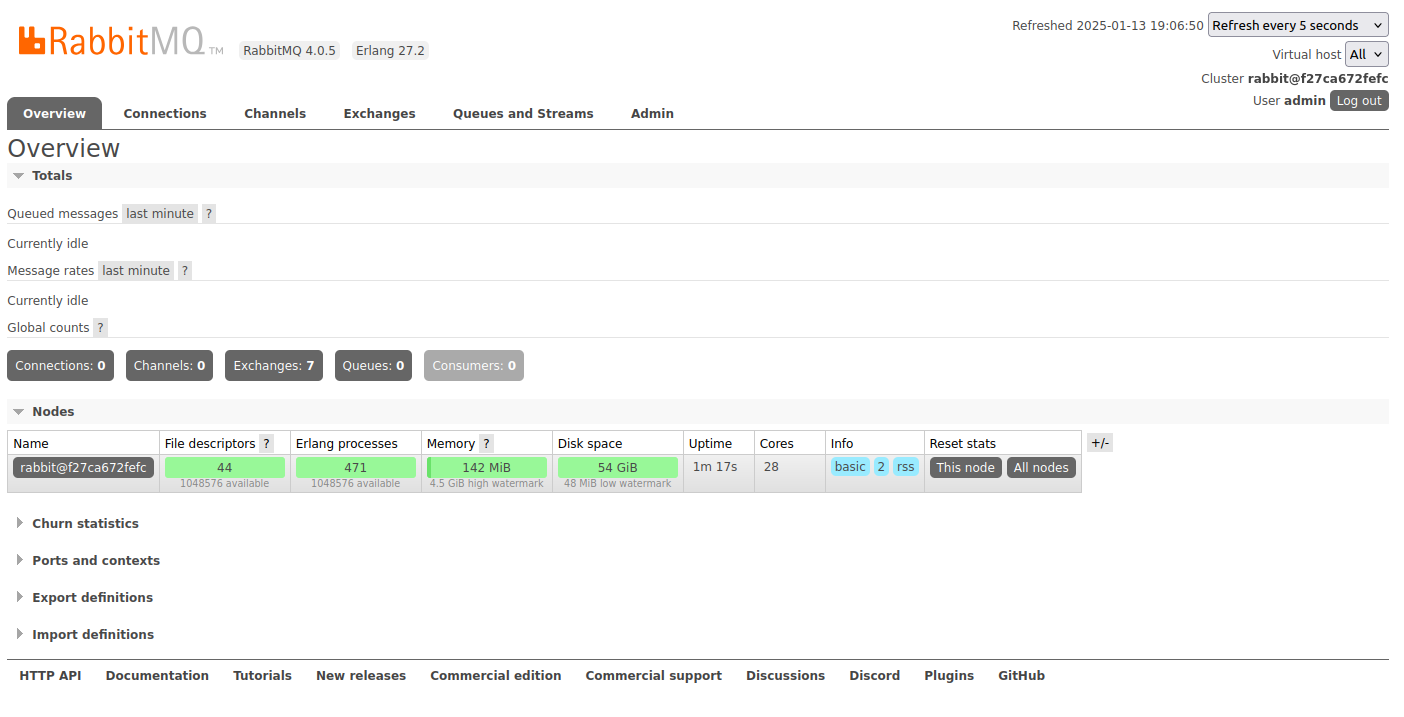The image size is (1404, 717).
Task: Click the uptime value 1m 17s
Action: [715, 467]
